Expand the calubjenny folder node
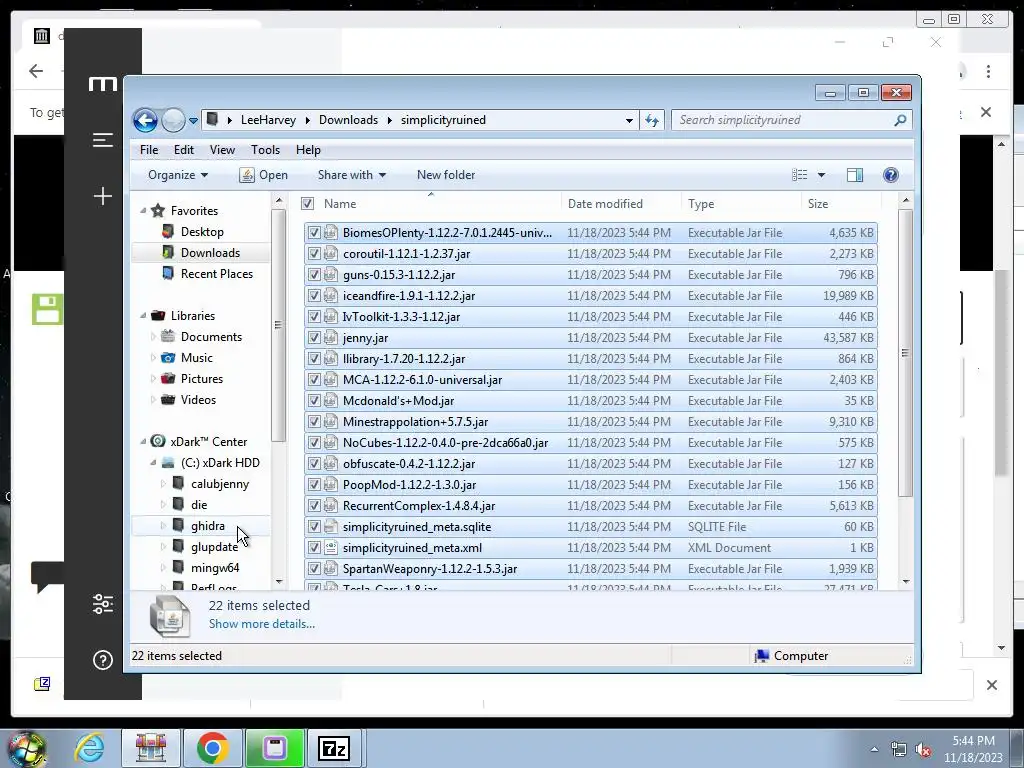1024x768 pixels. (x=163, y=484)
